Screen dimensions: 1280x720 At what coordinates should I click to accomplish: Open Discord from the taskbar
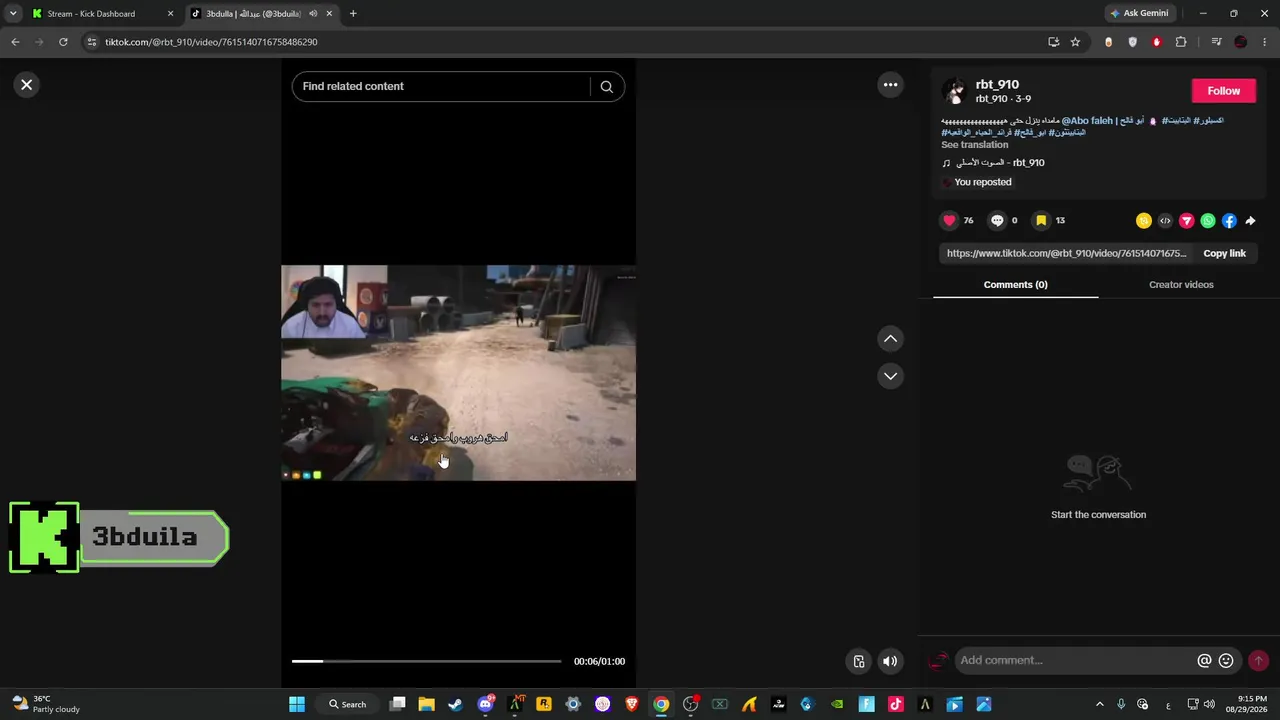click(485, 704)
